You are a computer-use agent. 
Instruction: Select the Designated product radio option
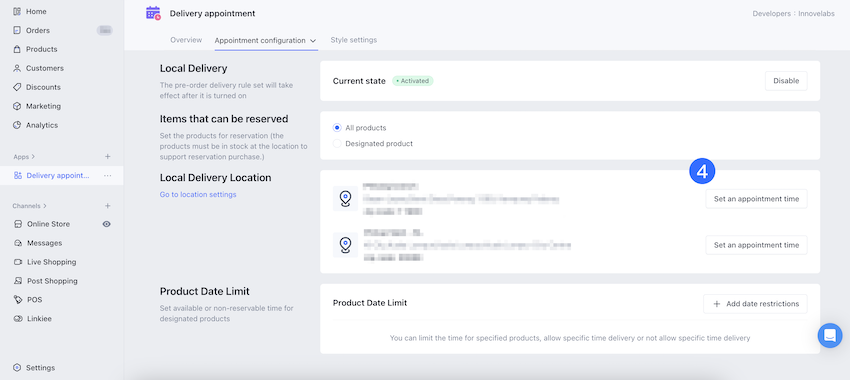coord(337,144)
